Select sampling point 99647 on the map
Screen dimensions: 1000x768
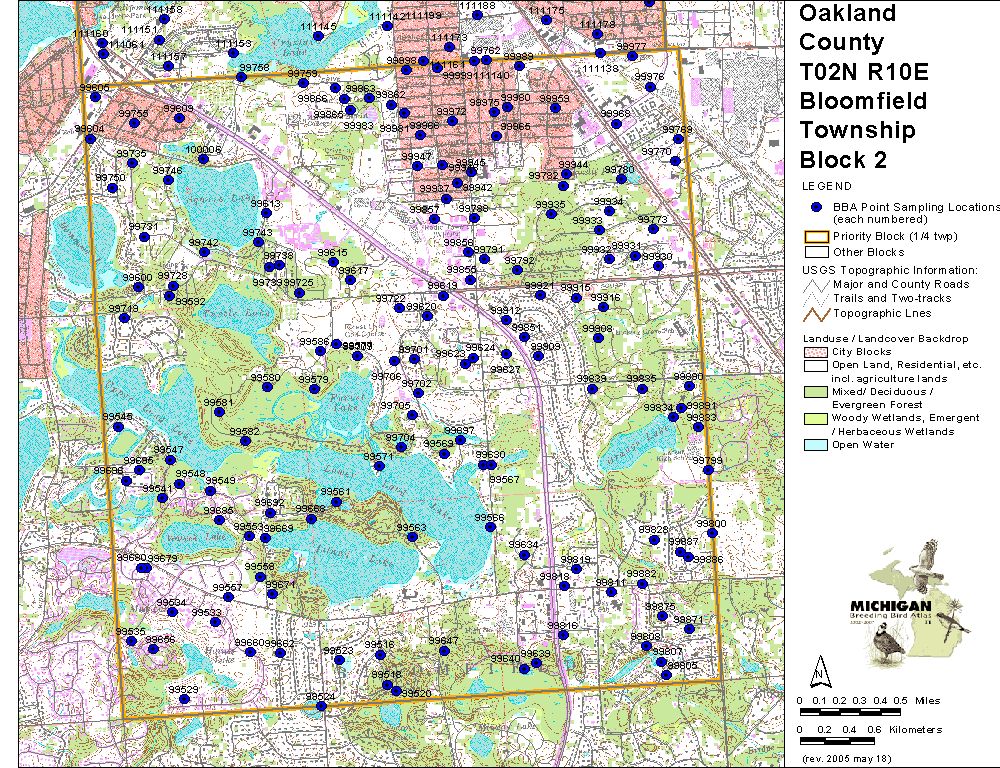pos(444,650)
